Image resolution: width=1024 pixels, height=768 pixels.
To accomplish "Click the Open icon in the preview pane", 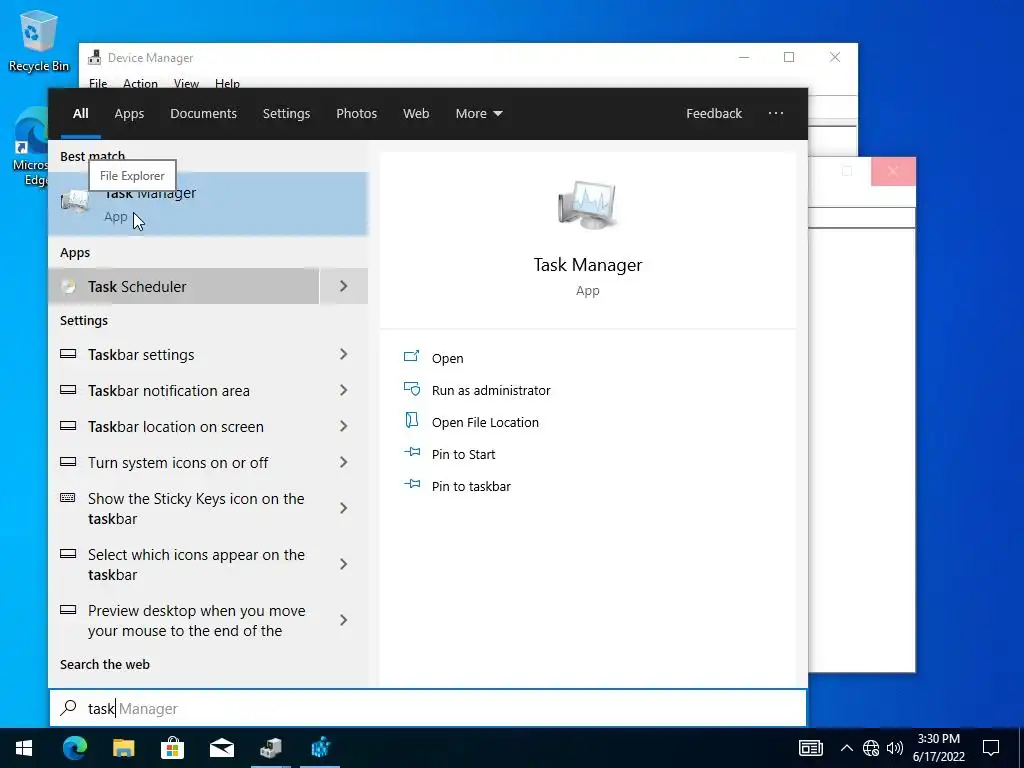I will pos(411,357).
